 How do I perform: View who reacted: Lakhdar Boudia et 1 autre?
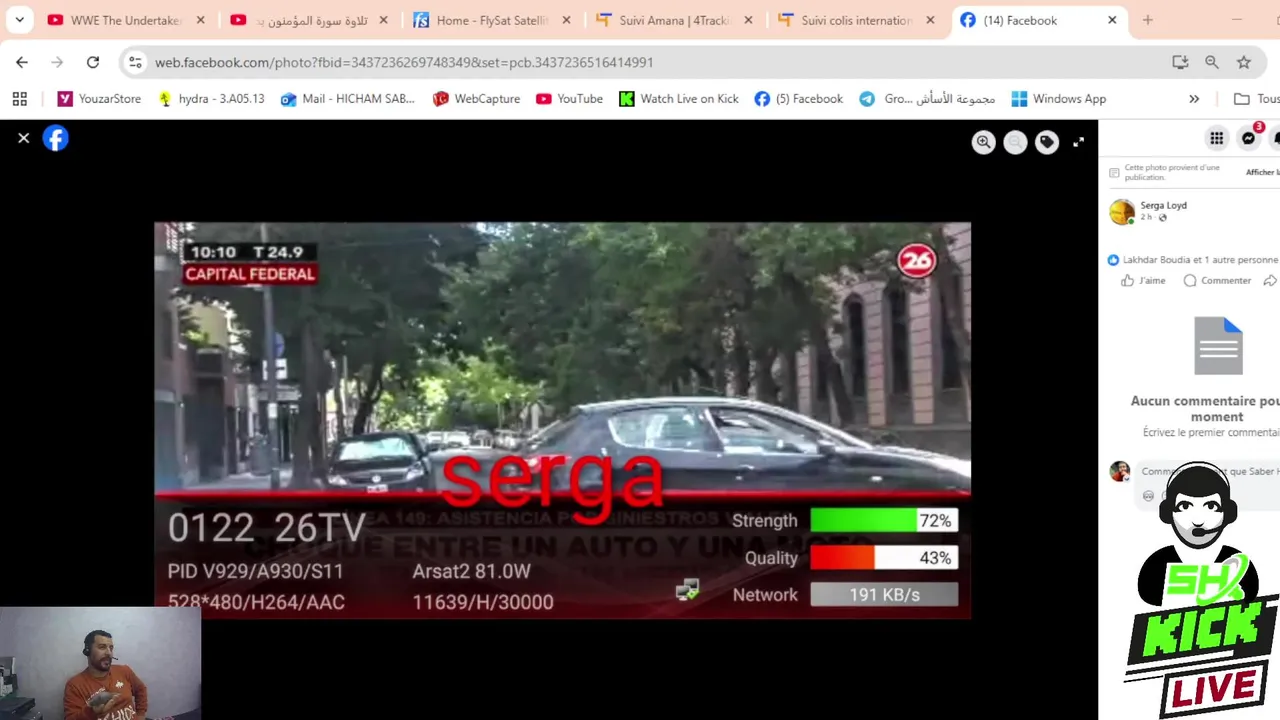[1200, 260]
